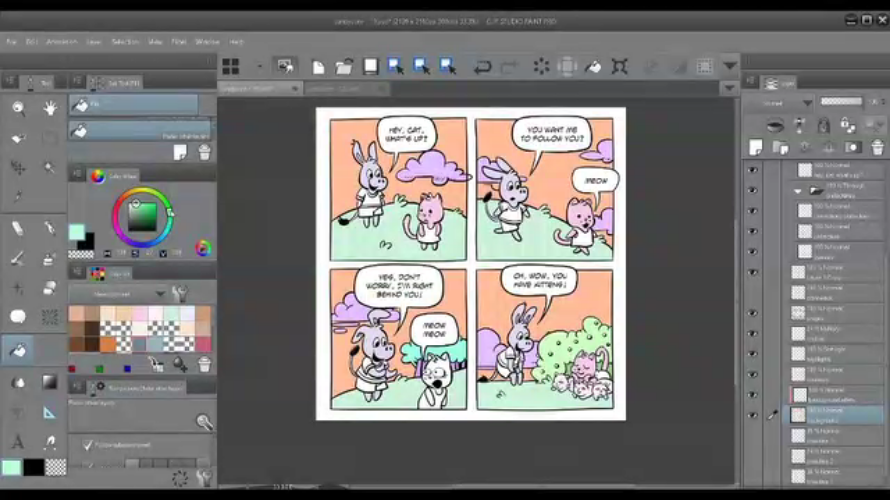Switch to the second canvas document tab
Viewport: 890px width, 500px height.
[346, 89]
